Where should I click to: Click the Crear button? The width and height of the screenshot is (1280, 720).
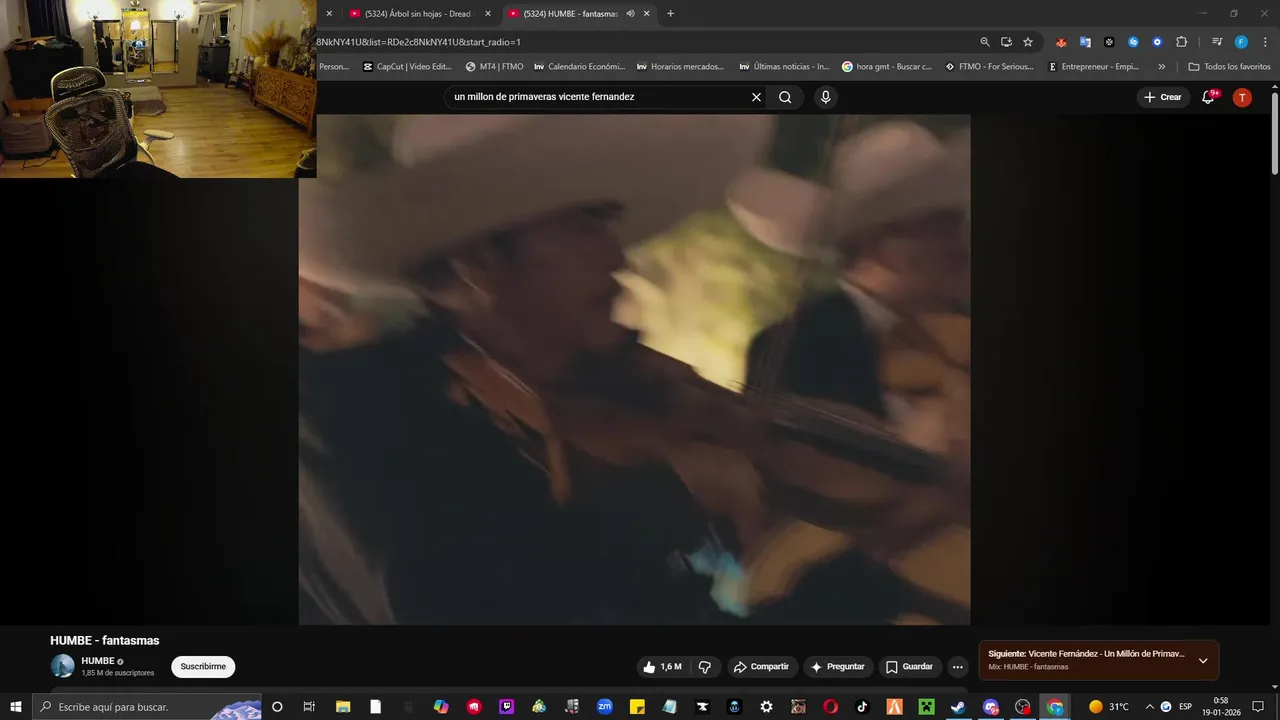click(x=1163, y=97)
